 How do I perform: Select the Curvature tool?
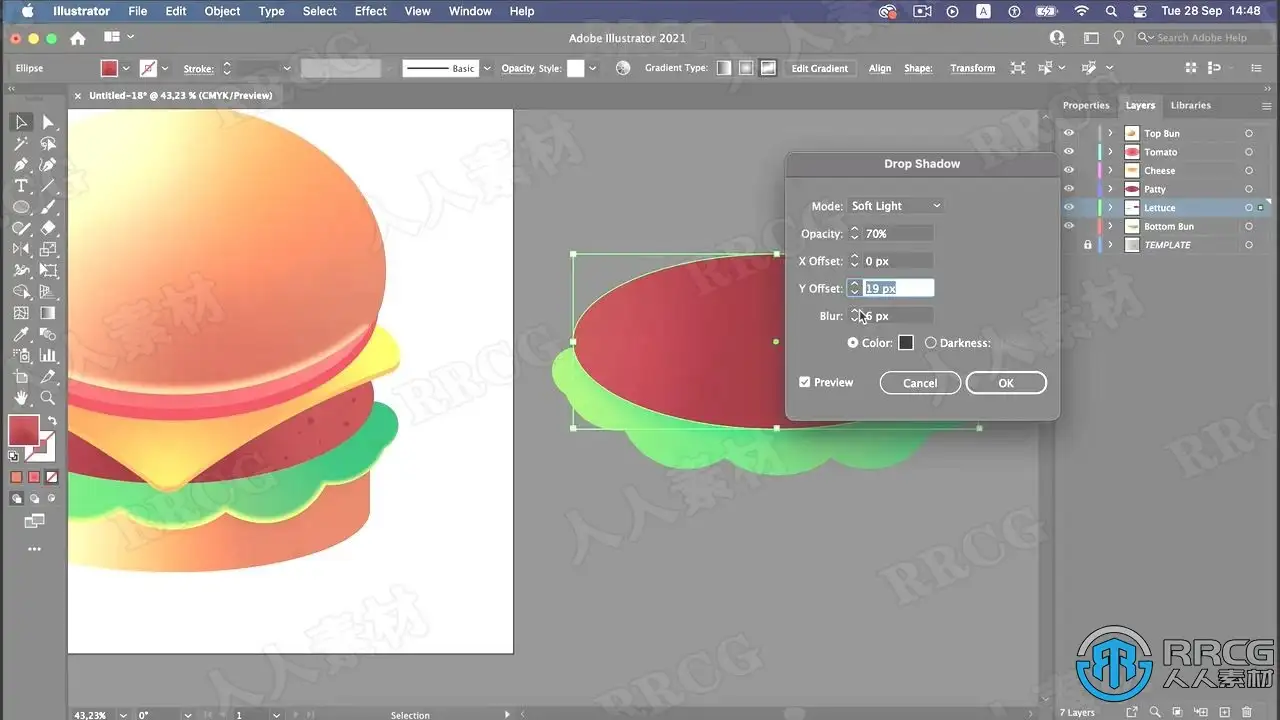coord(48,165)
